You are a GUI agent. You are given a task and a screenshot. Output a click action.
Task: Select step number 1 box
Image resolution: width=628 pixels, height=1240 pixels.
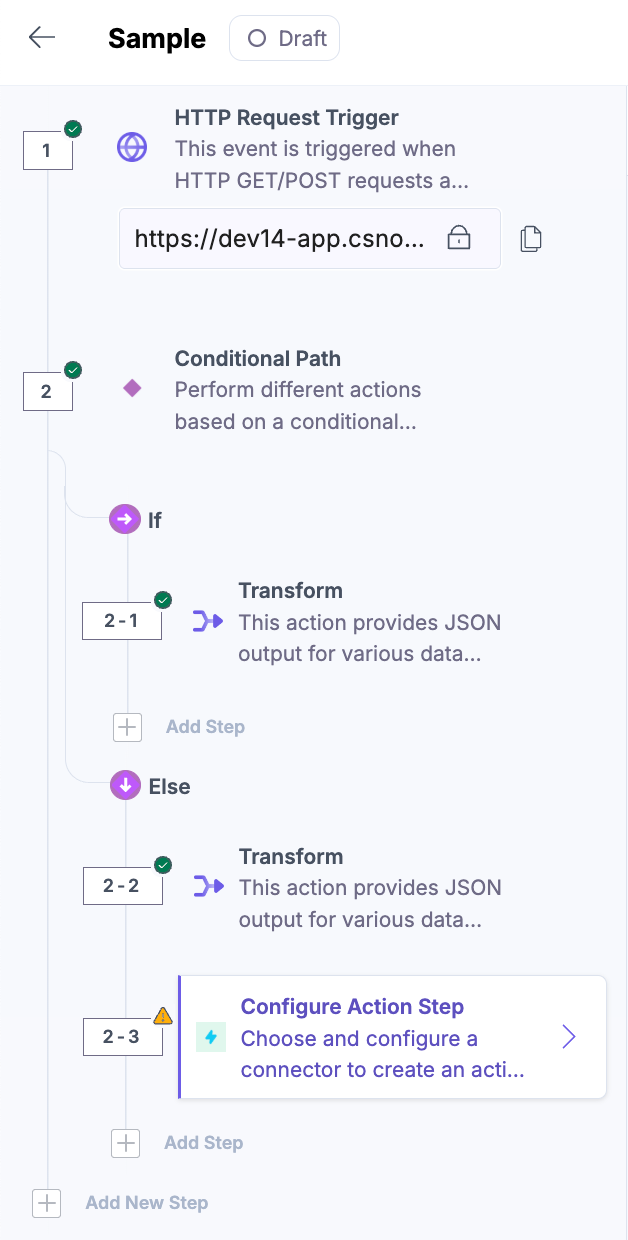coord(47,152)
